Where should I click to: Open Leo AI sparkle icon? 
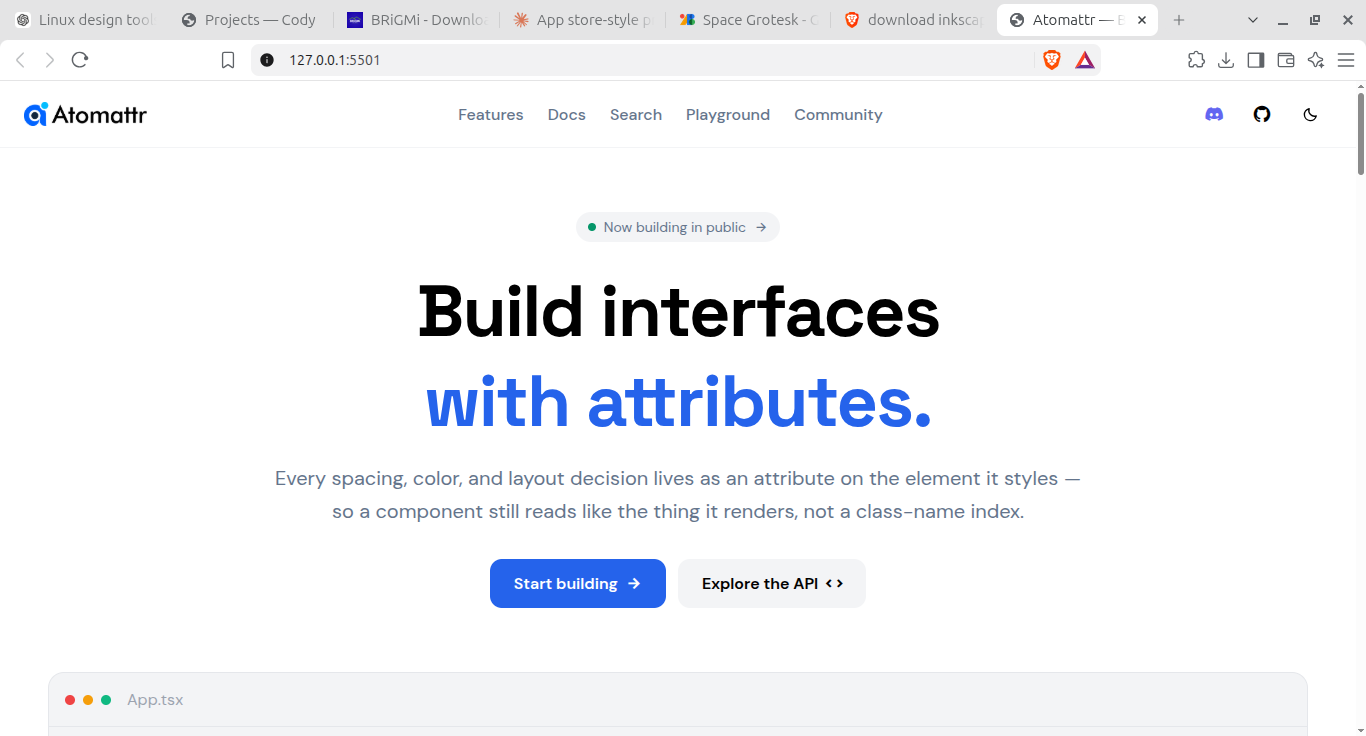(1316, 60)
